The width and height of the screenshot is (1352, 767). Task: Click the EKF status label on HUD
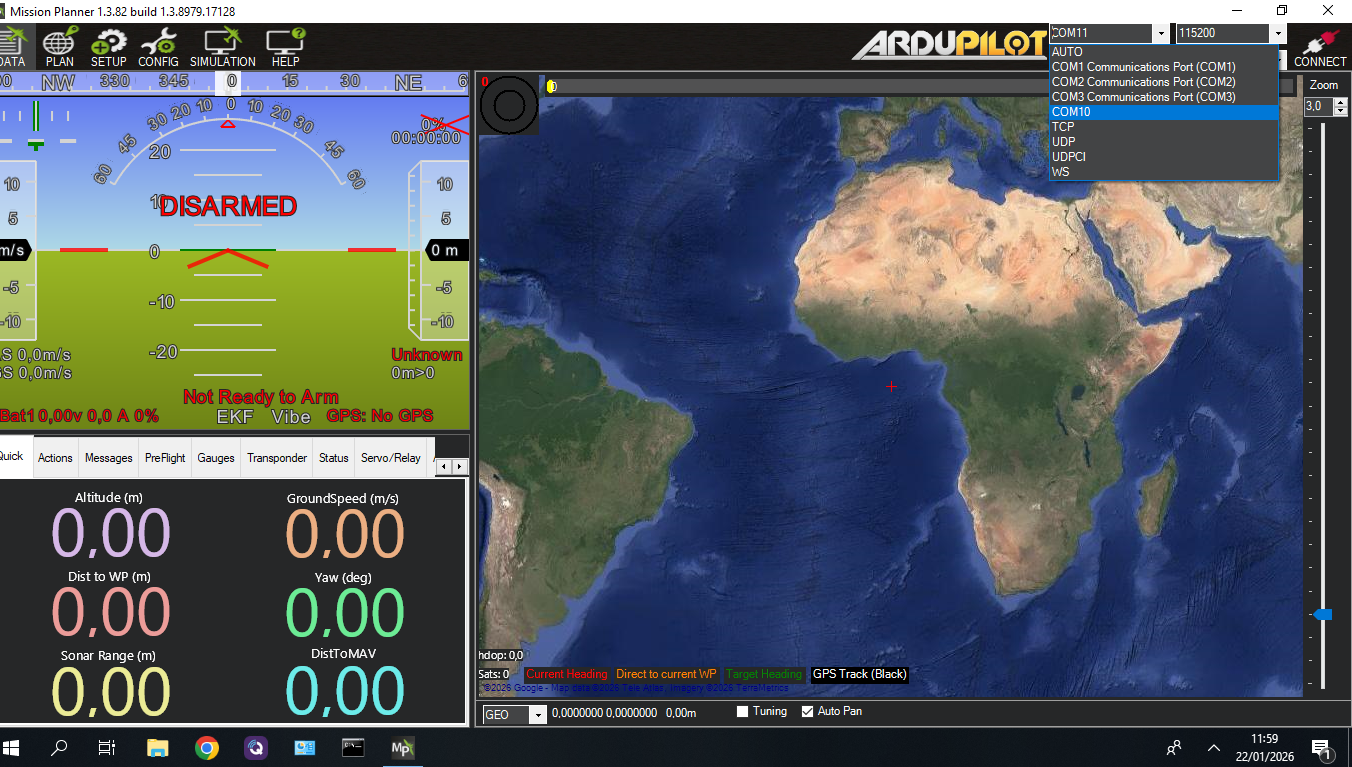(236, 417)
